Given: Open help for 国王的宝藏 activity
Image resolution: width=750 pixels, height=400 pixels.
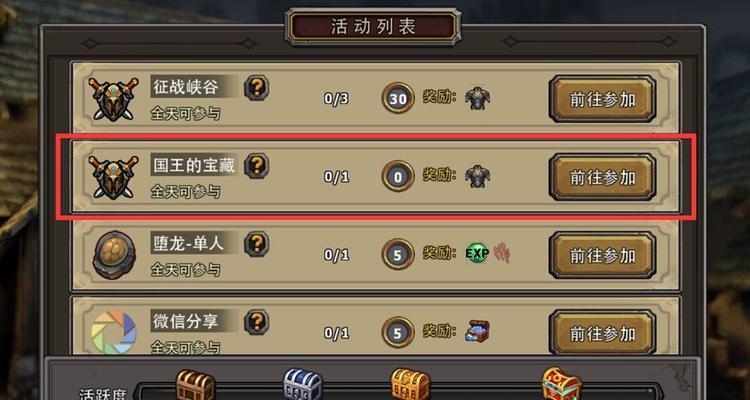Looking at the screenshot, I should [x=257, y=166].
